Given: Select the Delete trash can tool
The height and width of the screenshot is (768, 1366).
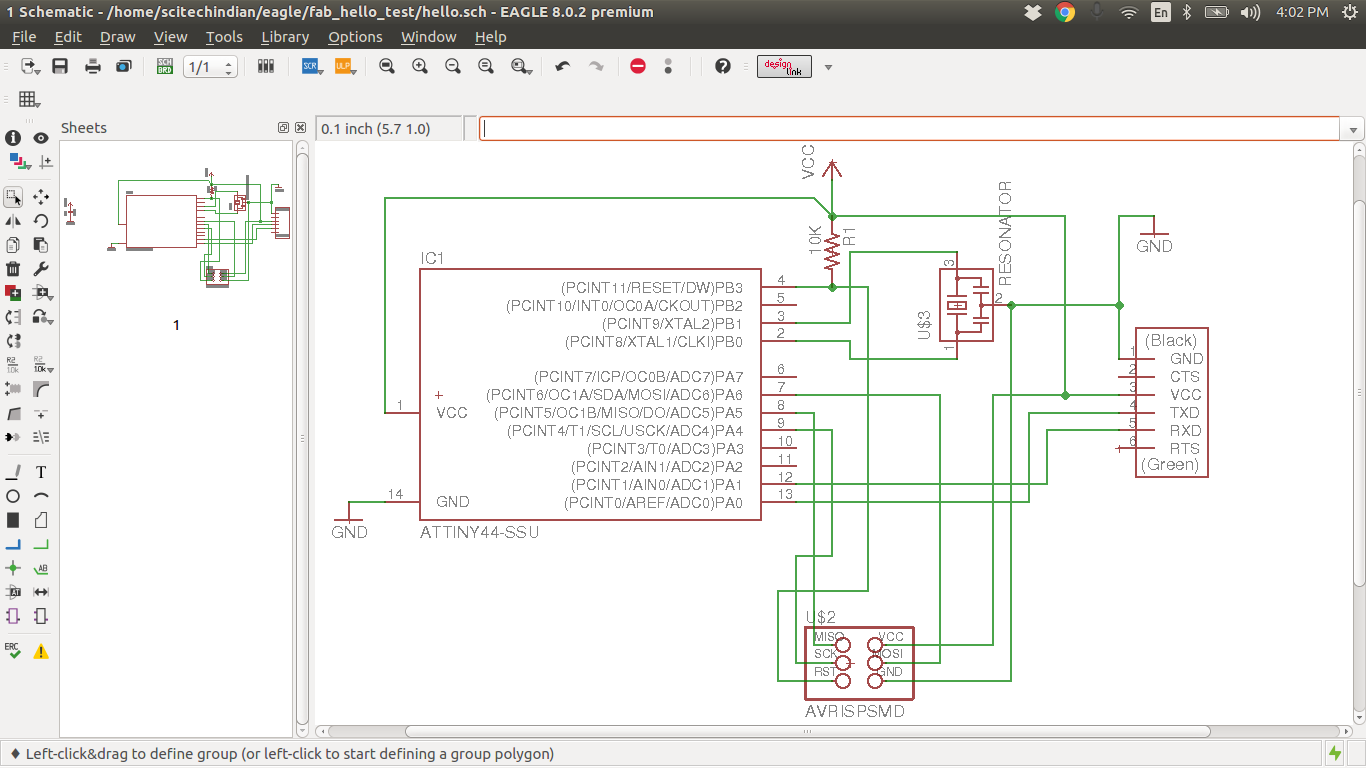Looking at the screenshot, I should coord(13,269).
